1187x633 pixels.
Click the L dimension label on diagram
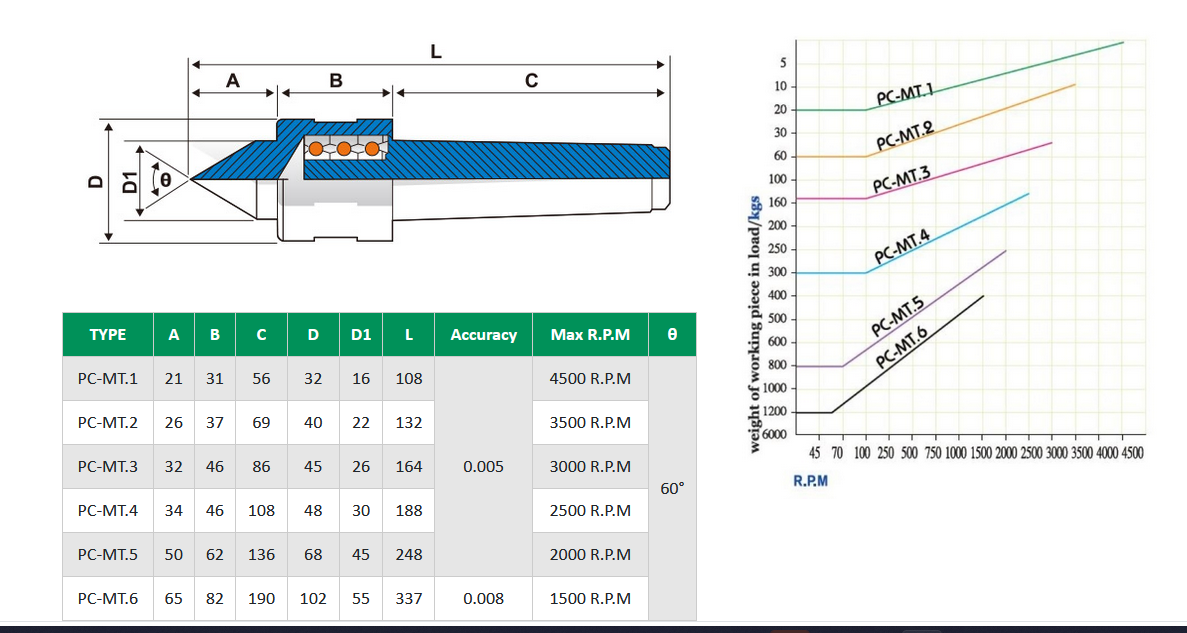(436, 52)
